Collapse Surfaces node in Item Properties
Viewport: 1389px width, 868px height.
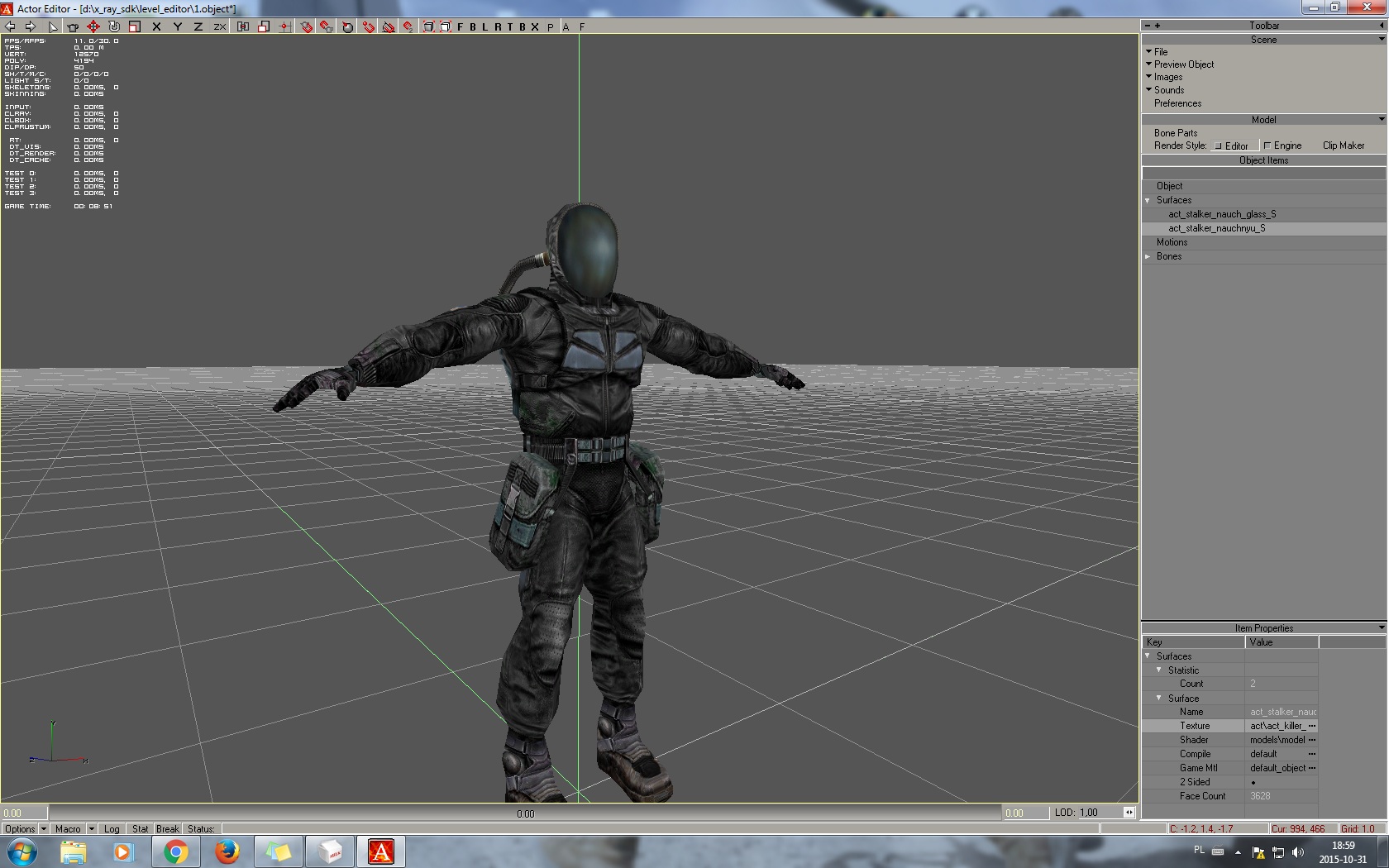click(x=1148, y=656)
